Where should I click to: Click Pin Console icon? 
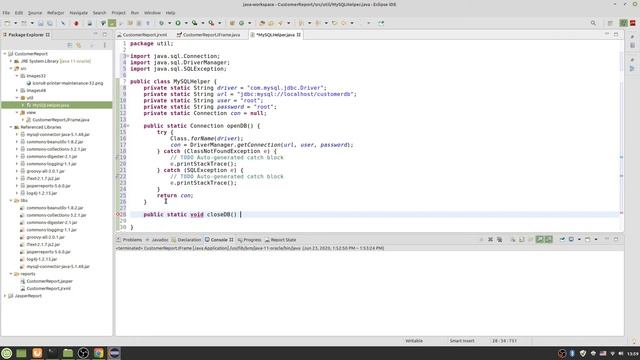[562, 240]
